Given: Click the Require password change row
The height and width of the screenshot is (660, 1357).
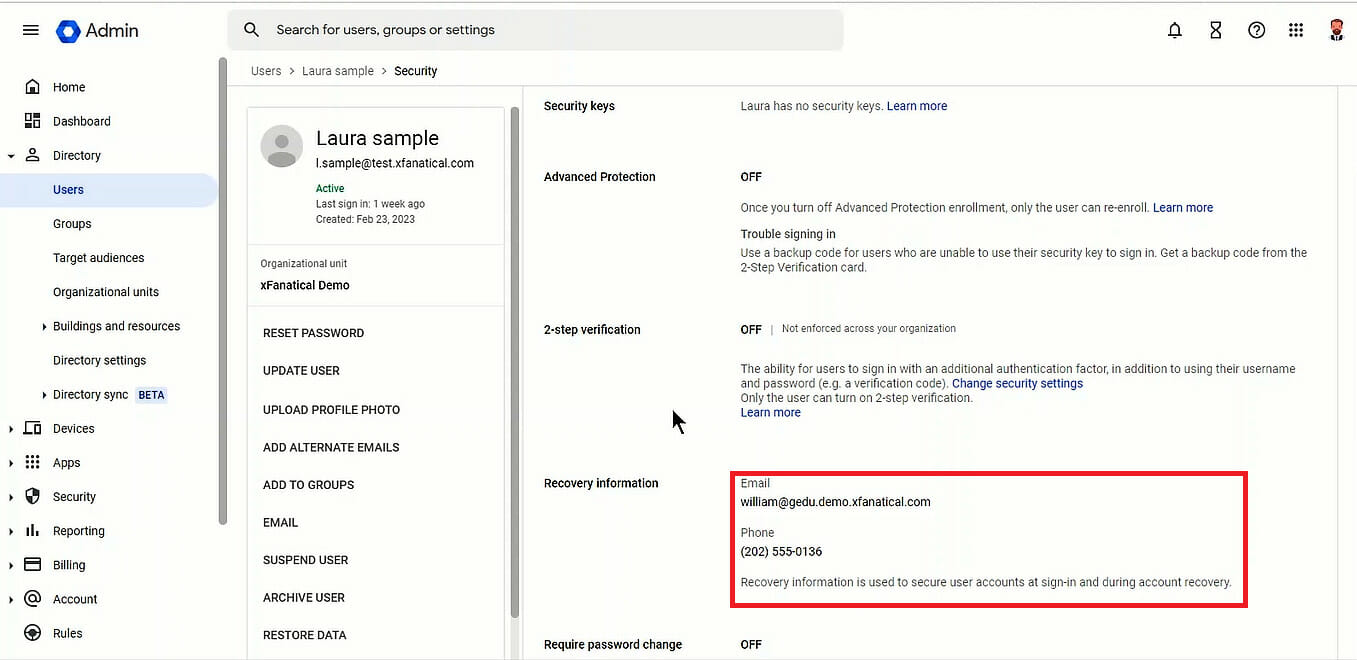Looking at the screenshot, I should click(930, 645).
